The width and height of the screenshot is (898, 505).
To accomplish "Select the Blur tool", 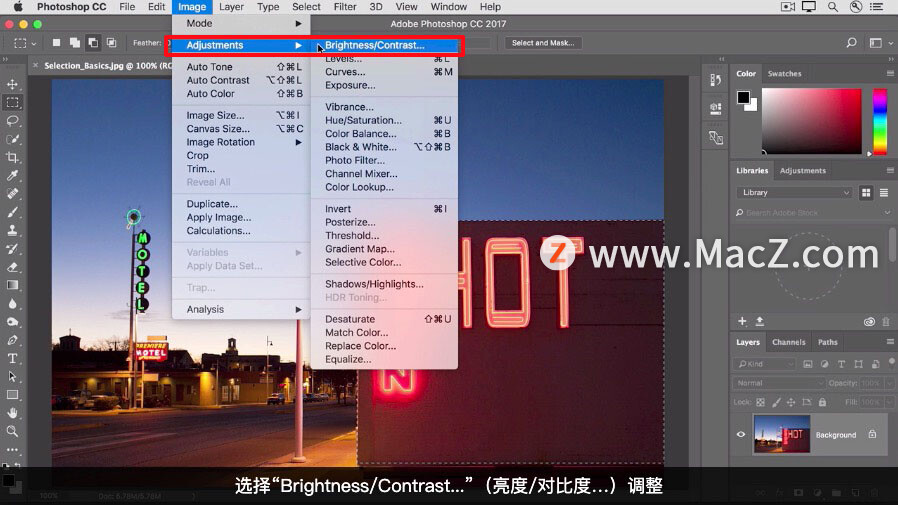I will 12,303.
